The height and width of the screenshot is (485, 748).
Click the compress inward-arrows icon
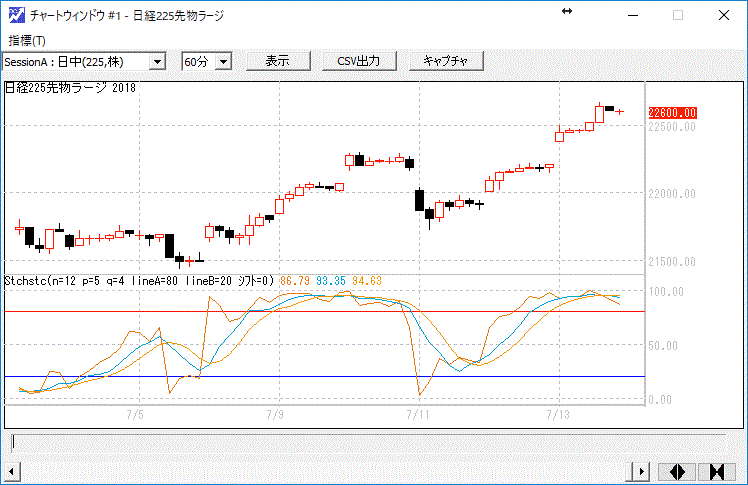pyautogui.click(x=717, y=472)
